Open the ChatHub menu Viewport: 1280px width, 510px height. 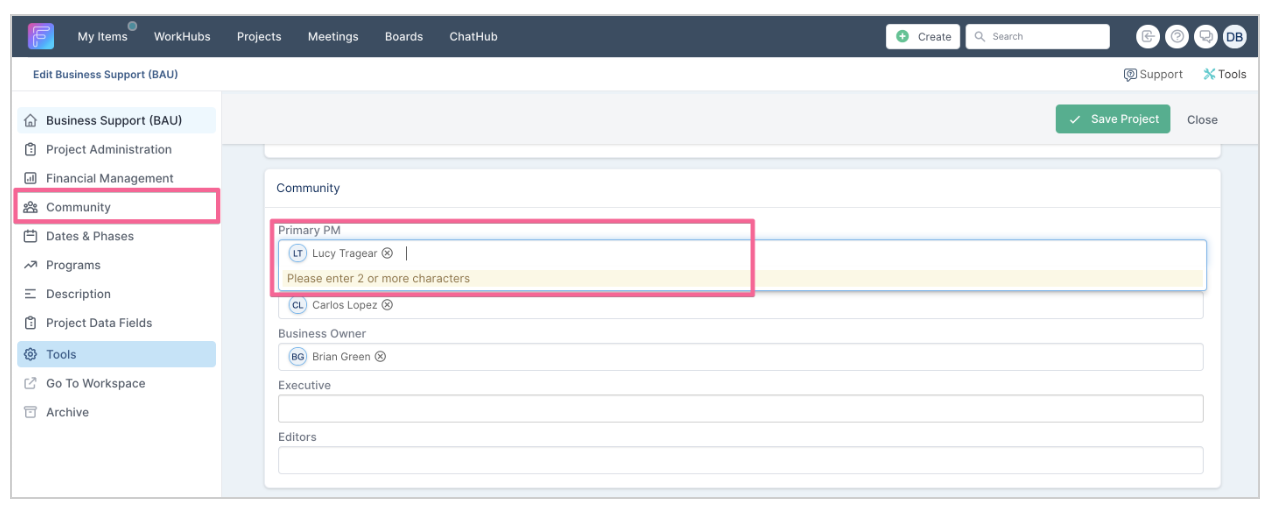point(473,36)
